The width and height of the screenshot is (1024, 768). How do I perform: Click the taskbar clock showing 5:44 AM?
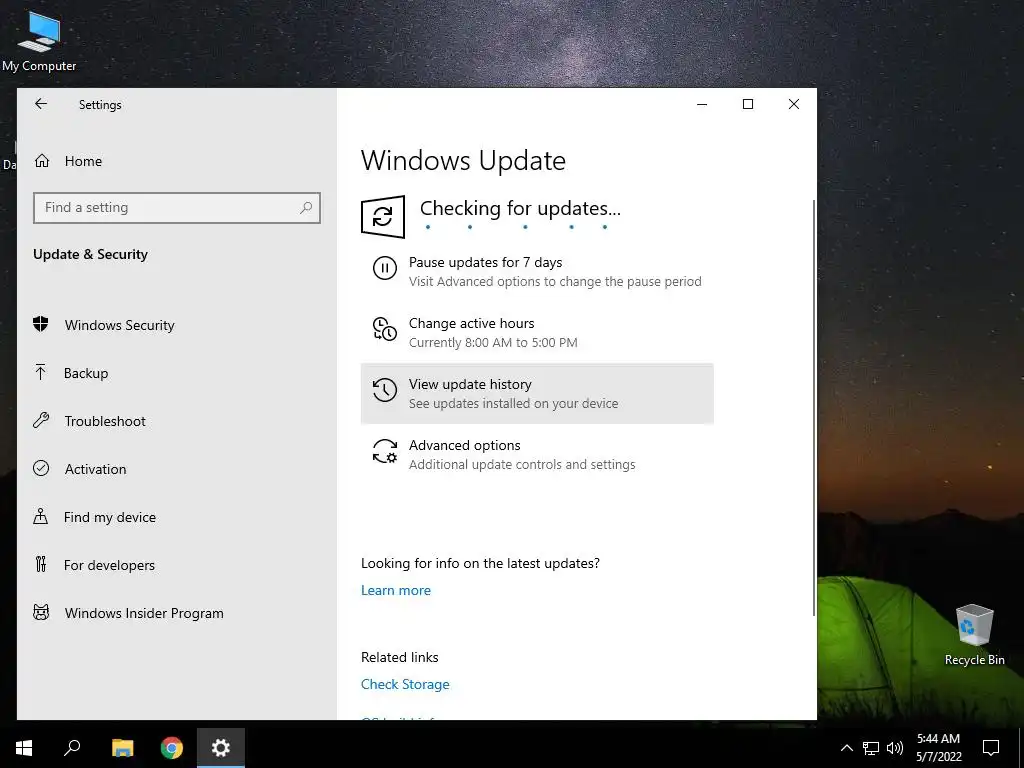pos(938,748)
